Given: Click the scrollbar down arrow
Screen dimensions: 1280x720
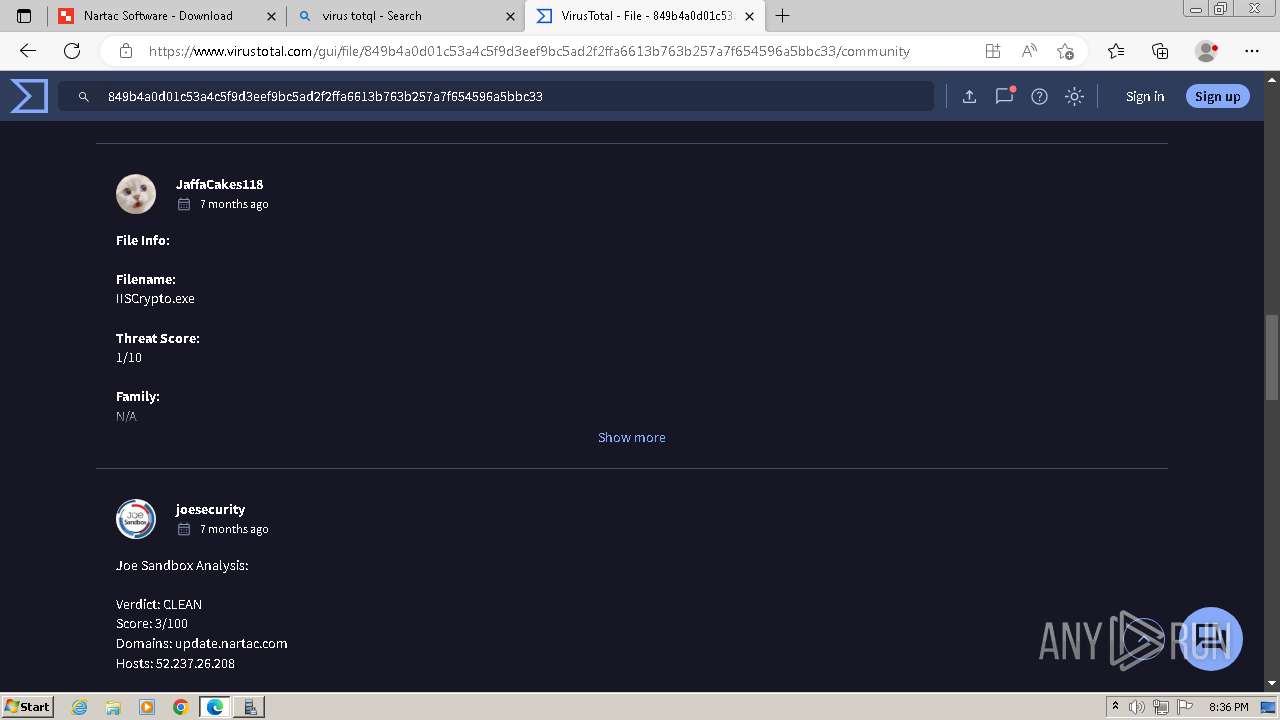Looking at the screenshot, I should pyautogui.click(x=1272, y=683).
